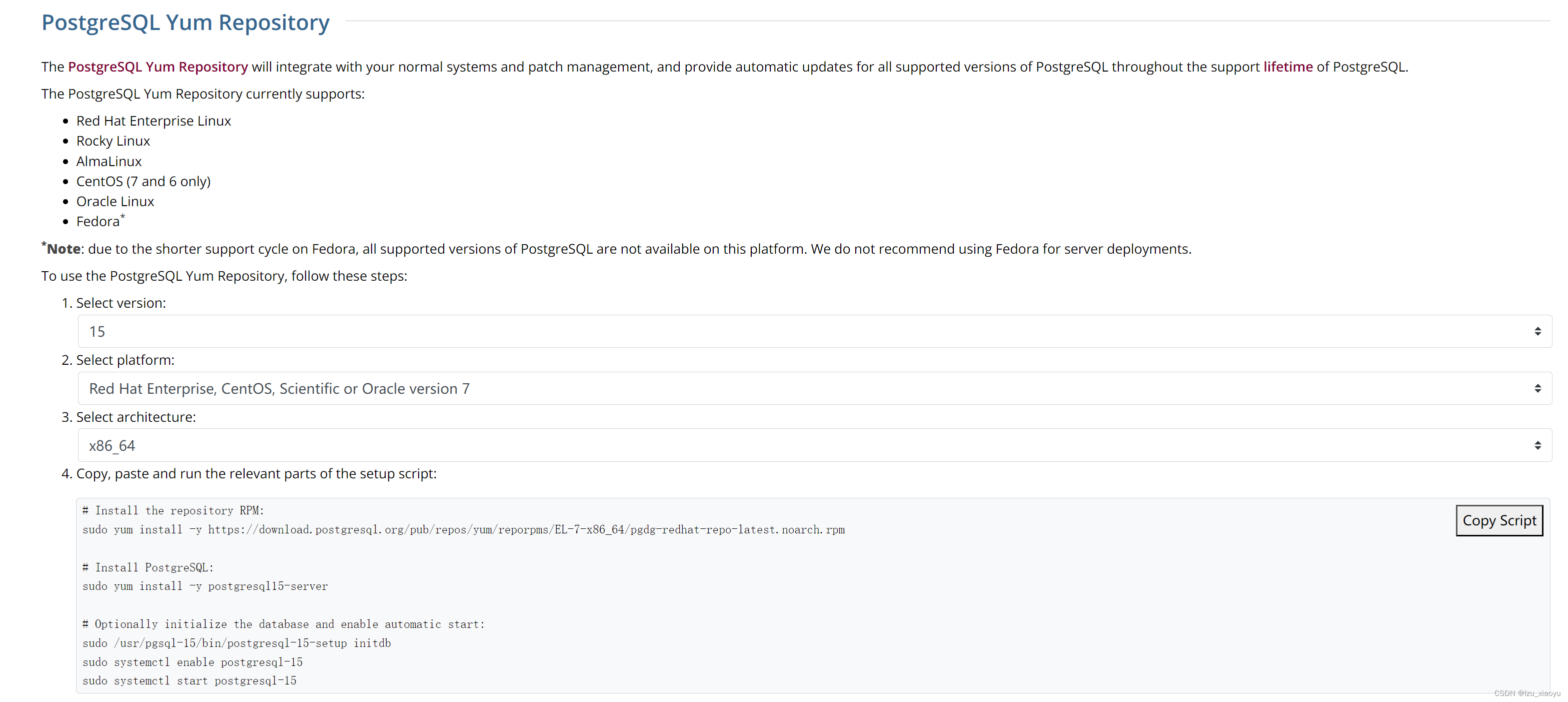
Task: Click the Copy Script button
Action: (1499, 520)
